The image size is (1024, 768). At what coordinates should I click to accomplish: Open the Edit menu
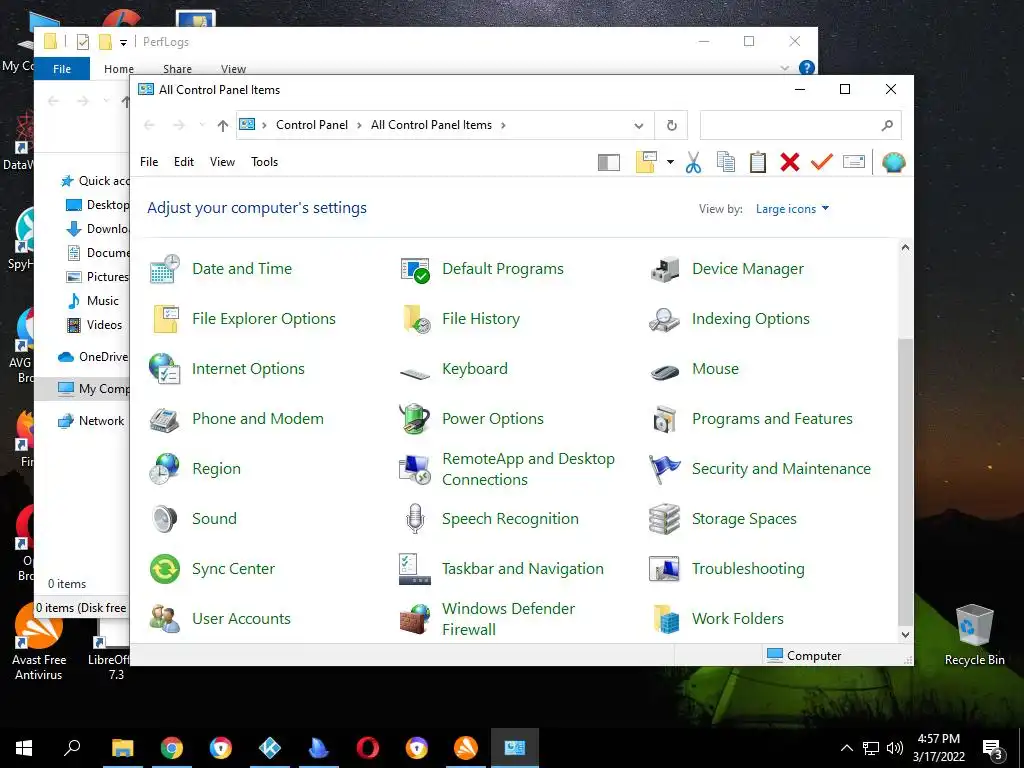coord(184,162)
